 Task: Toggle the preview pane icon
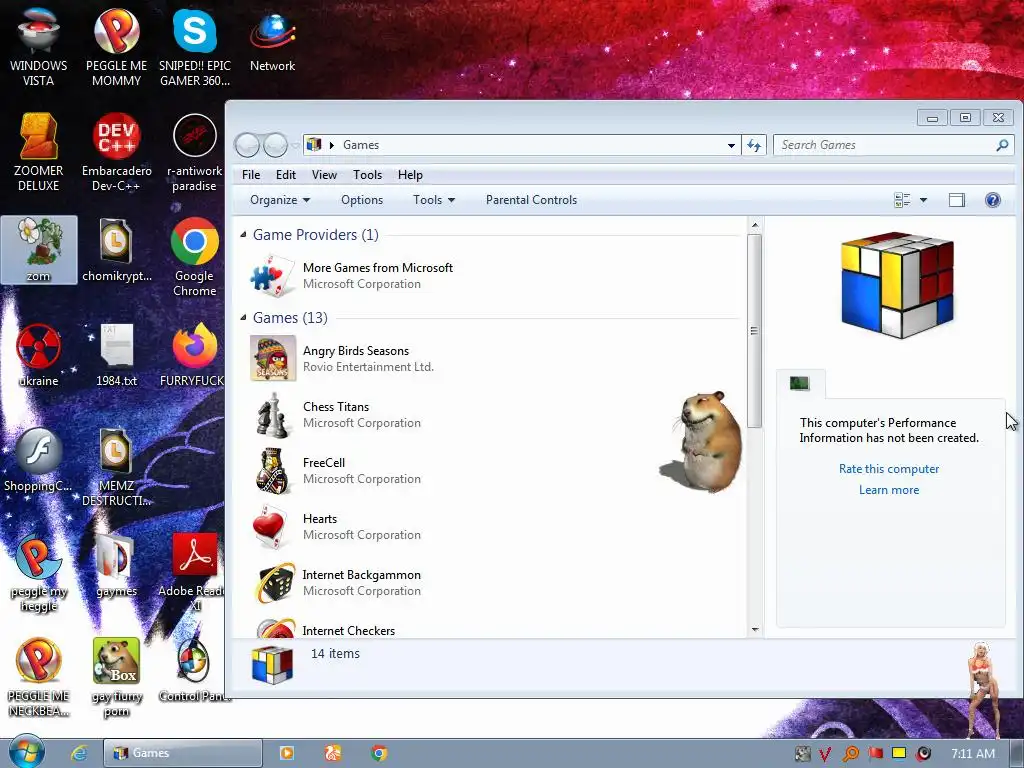click(x=957, y=200)
